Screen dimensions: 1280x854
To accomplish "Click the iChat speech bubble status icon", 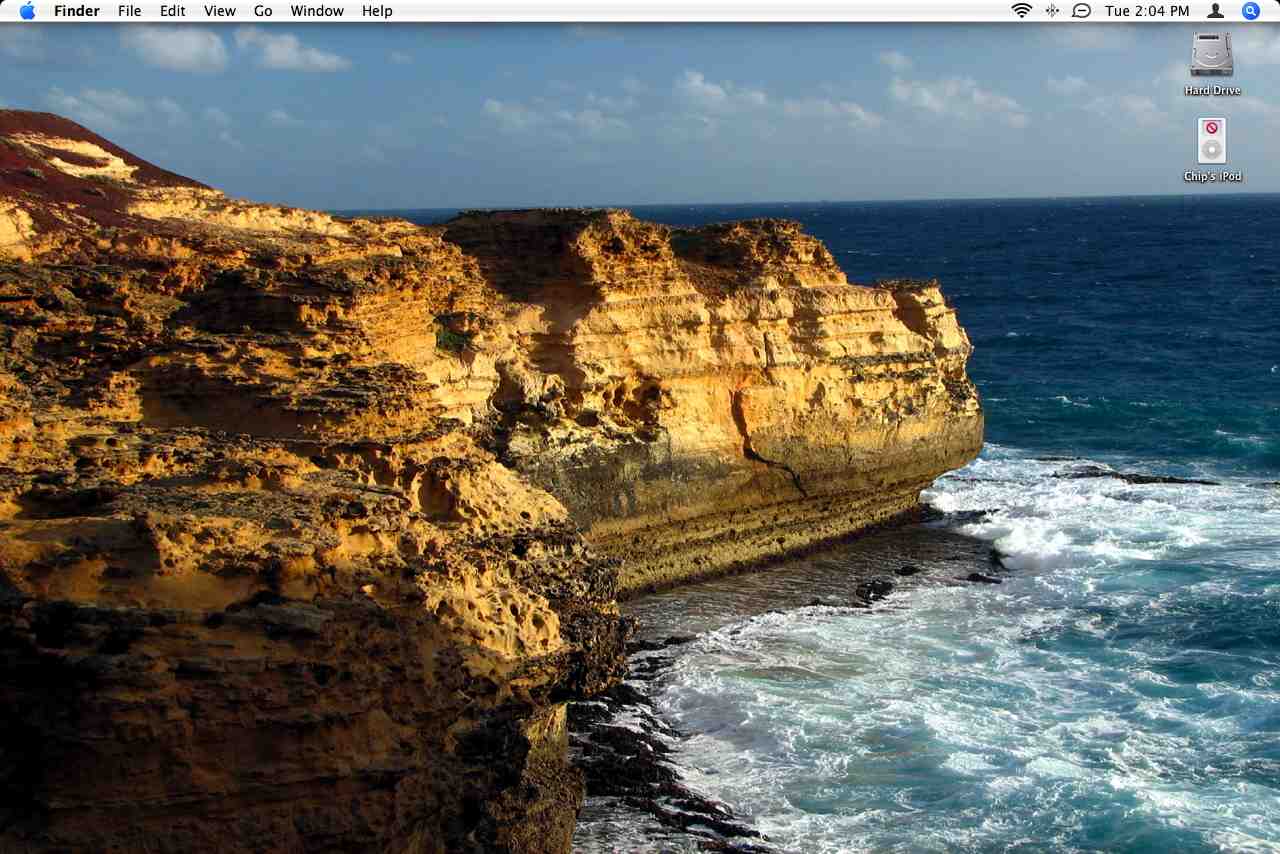I will (x=1081, y=11).
